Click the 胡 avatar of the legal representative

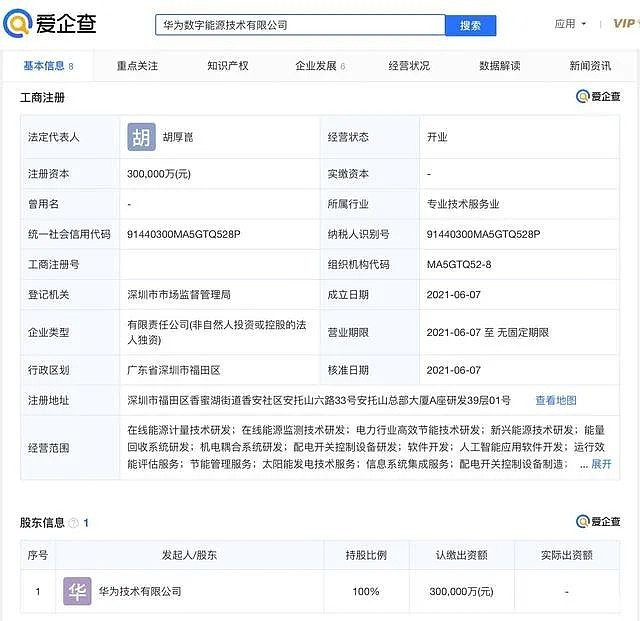click(x=141, y=137)
